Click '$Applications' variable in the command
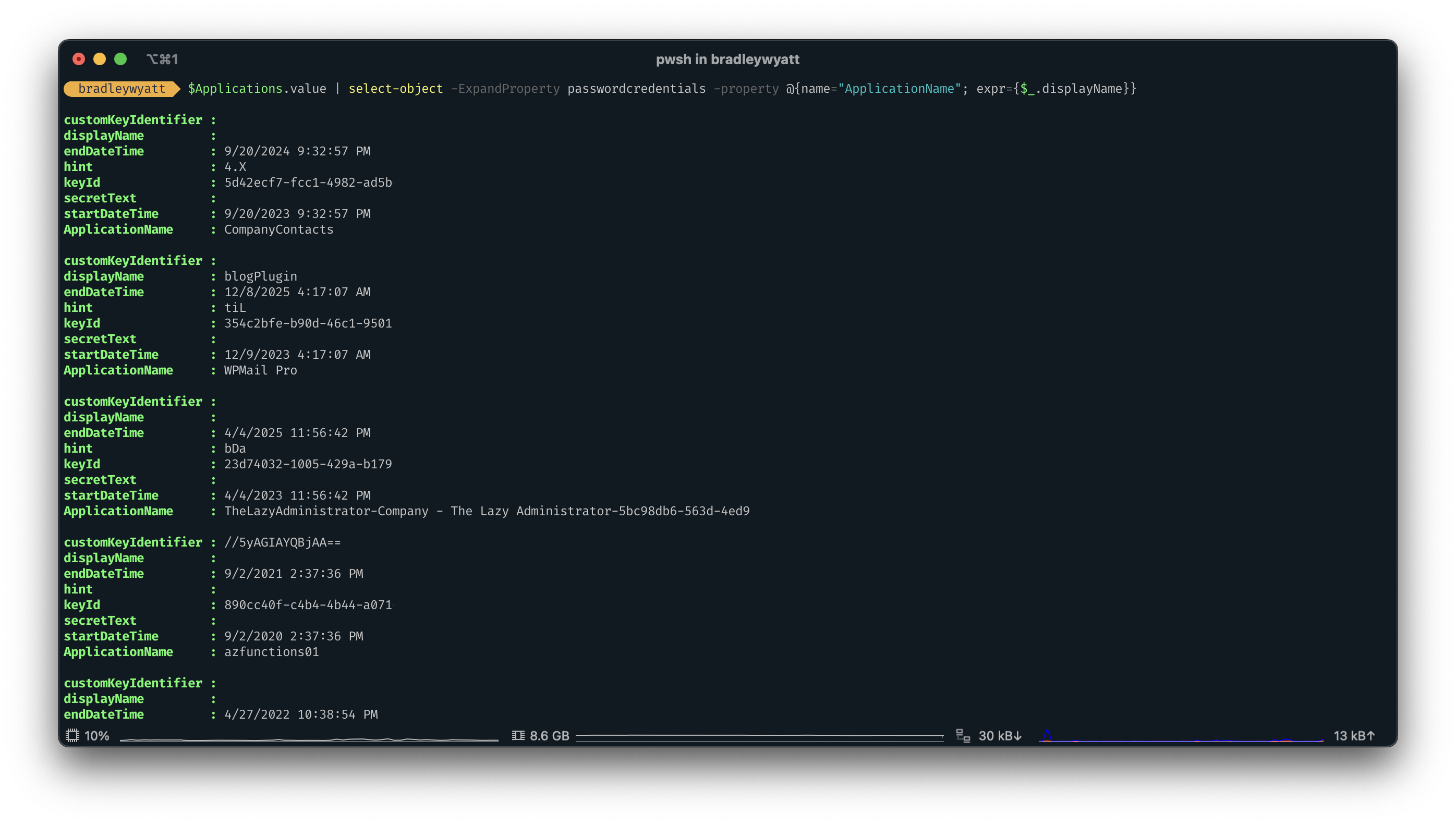The width and height of the screenshot is (1456, 824). click(x=235, y=89)
